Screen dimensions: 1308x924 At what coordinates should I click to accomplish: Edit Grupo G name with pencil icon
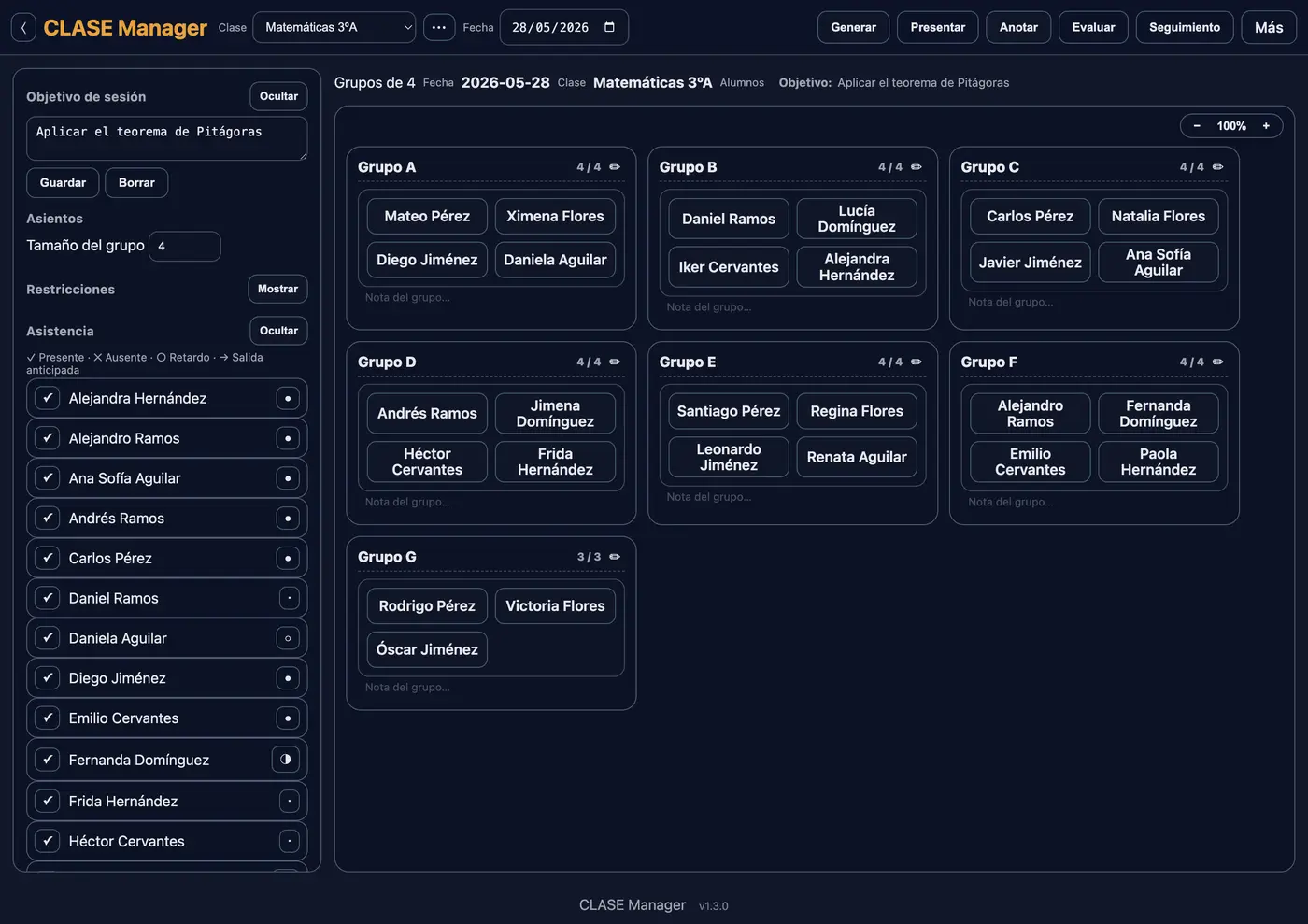[615, 557]
